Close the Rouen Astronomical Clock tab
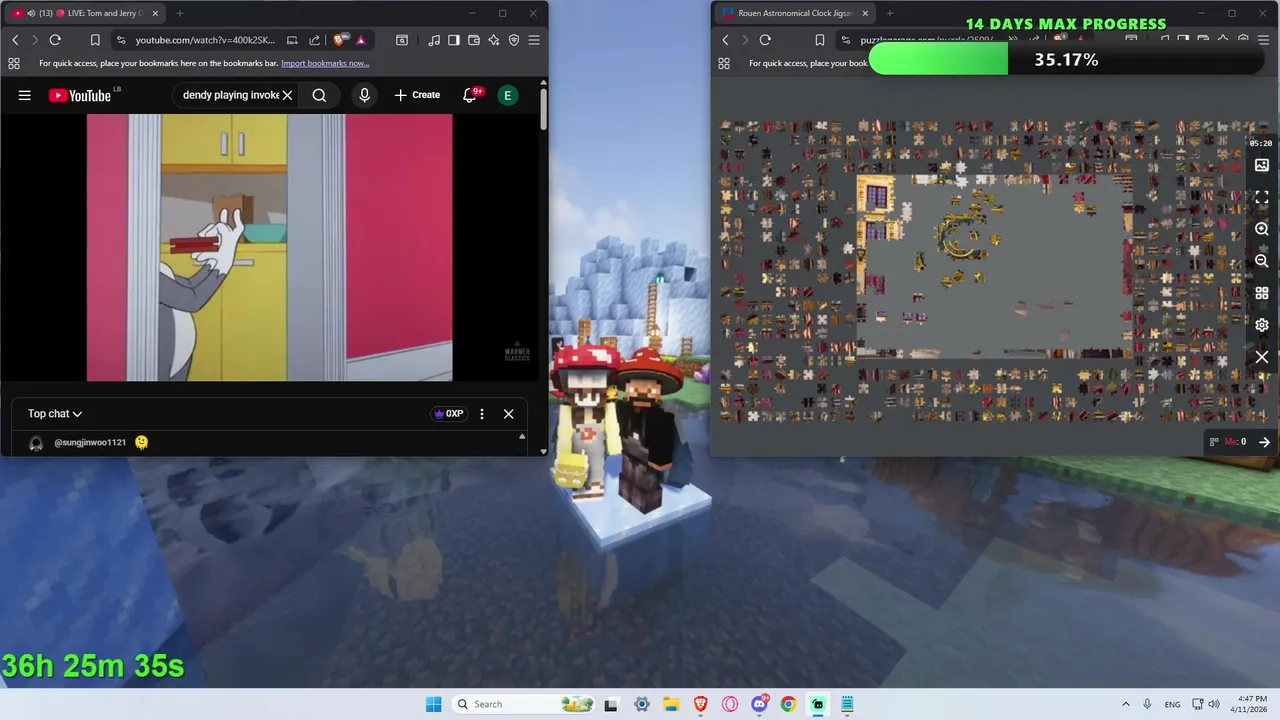 [x=866, y=13]
